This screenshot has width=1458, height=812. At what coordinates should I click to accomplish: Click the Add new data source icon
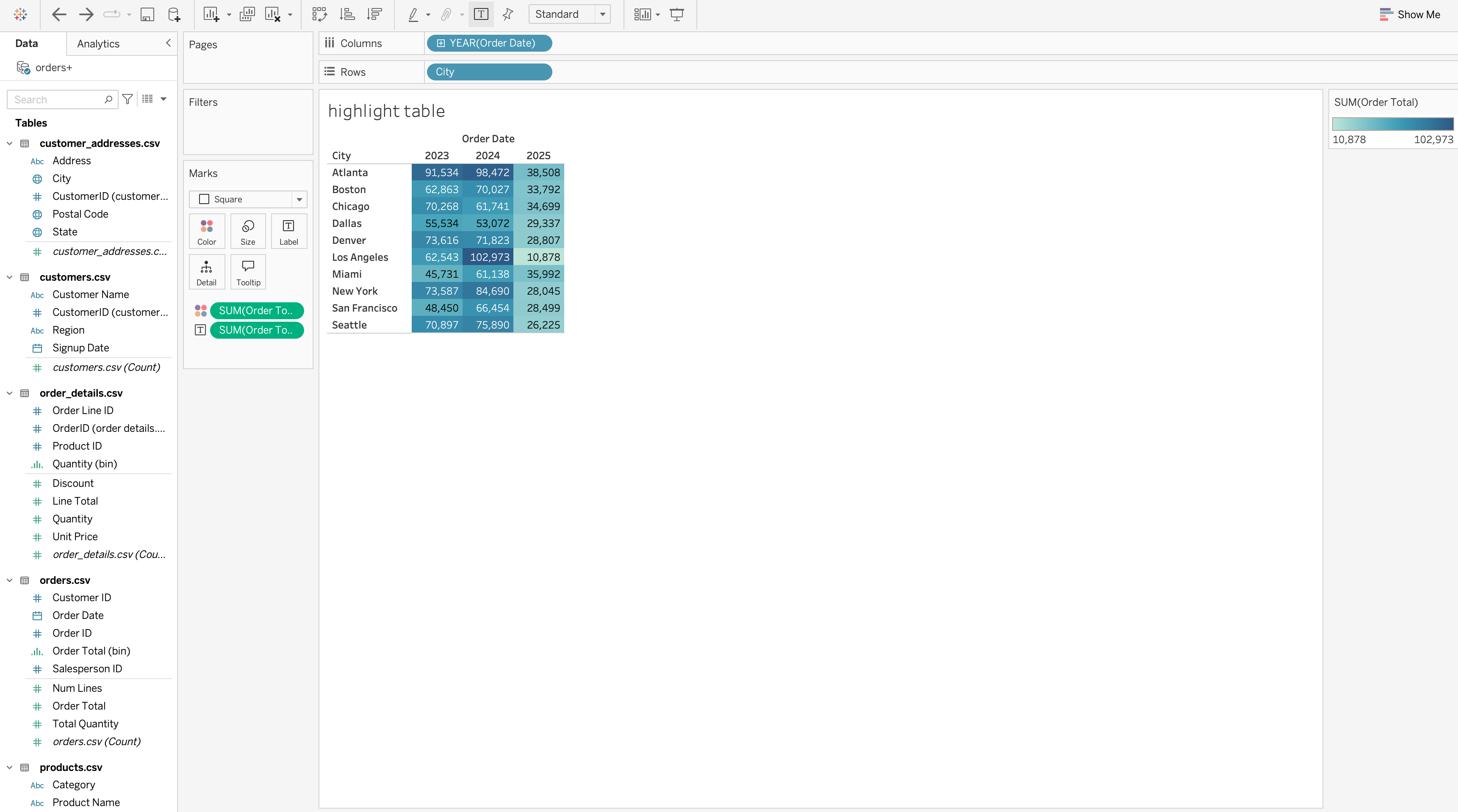[x=174, y=14]
